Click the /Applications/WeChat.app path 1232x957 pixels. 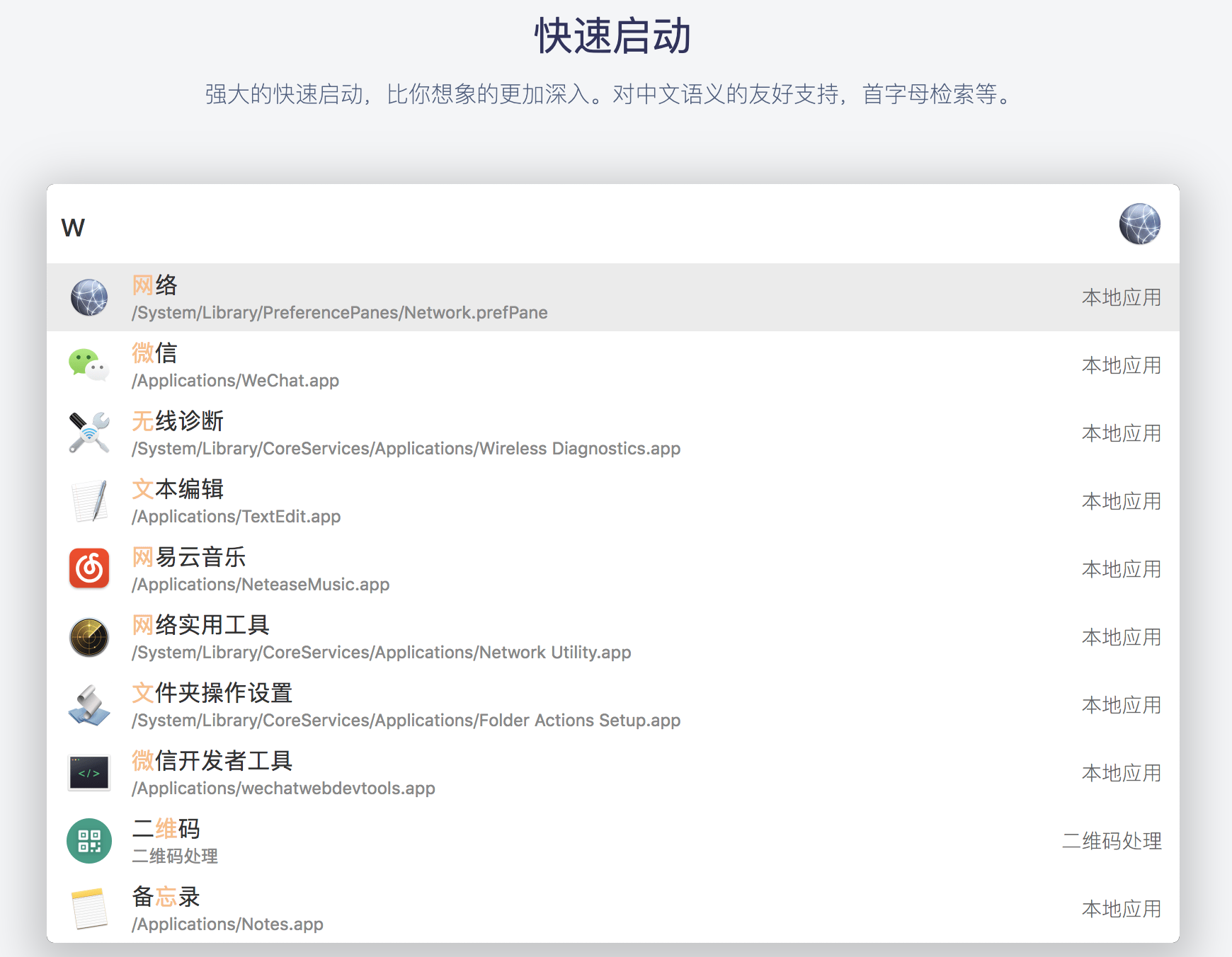(236, 381)
